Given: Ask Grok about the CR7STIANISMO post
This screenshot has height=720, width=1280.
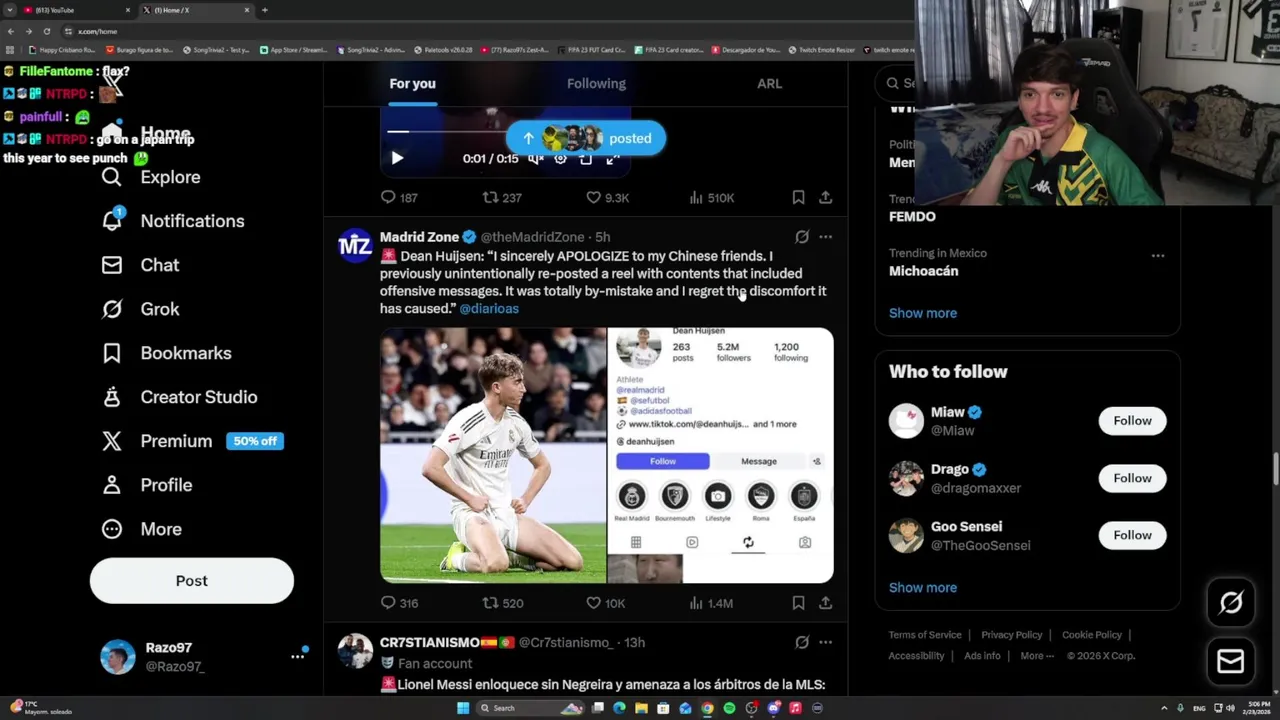Looking at the screenshot, I should [802, 642].
